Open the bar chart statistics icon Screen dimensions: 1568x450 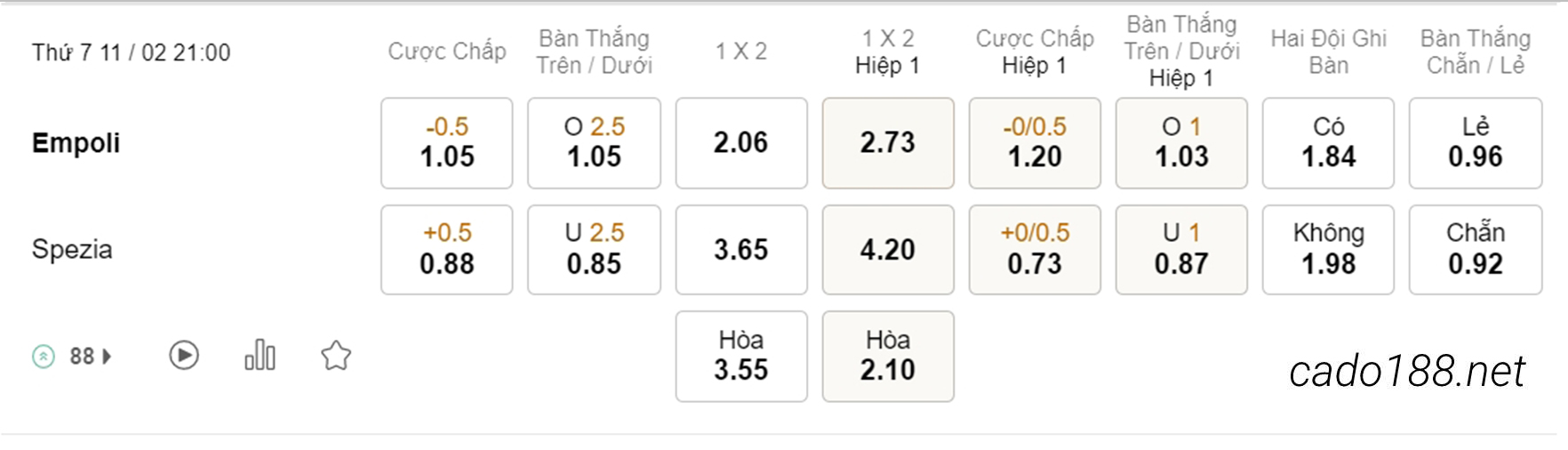point(260,355)
